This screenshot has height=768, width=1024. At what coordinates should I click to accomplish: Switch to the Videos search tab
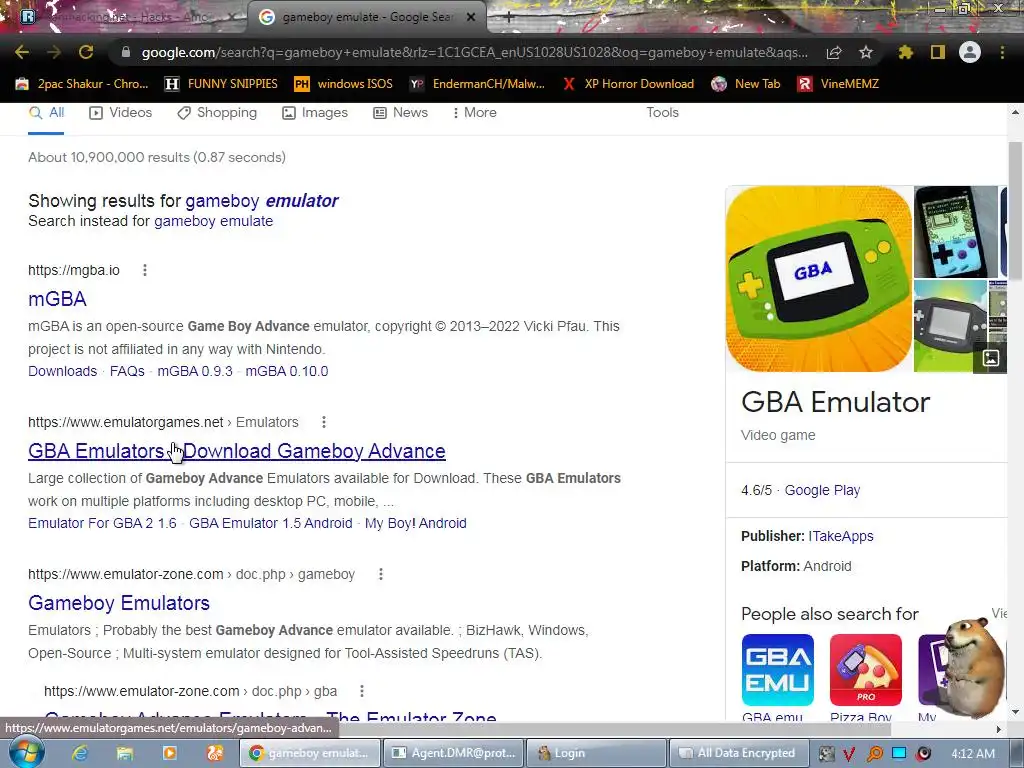(x=121, y=113)
